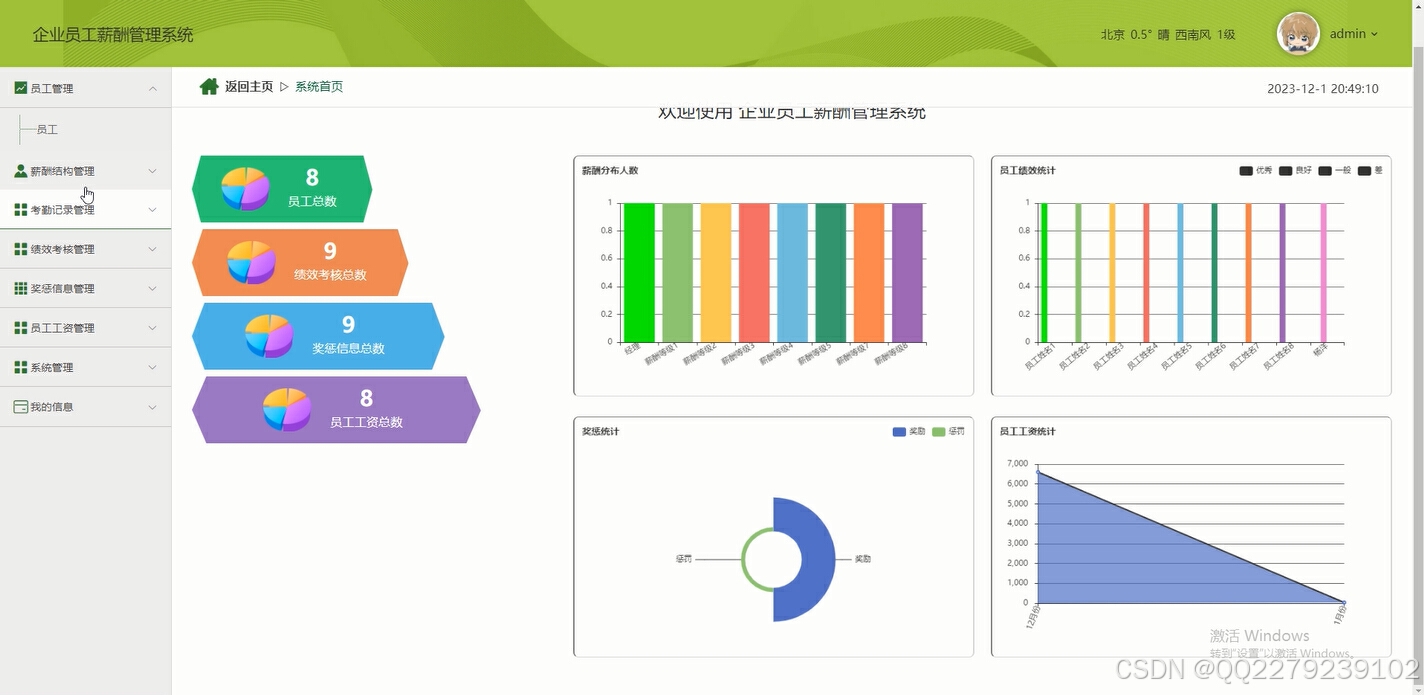Click the 员工工资管理 sidebar icon

tap(19, 327)
